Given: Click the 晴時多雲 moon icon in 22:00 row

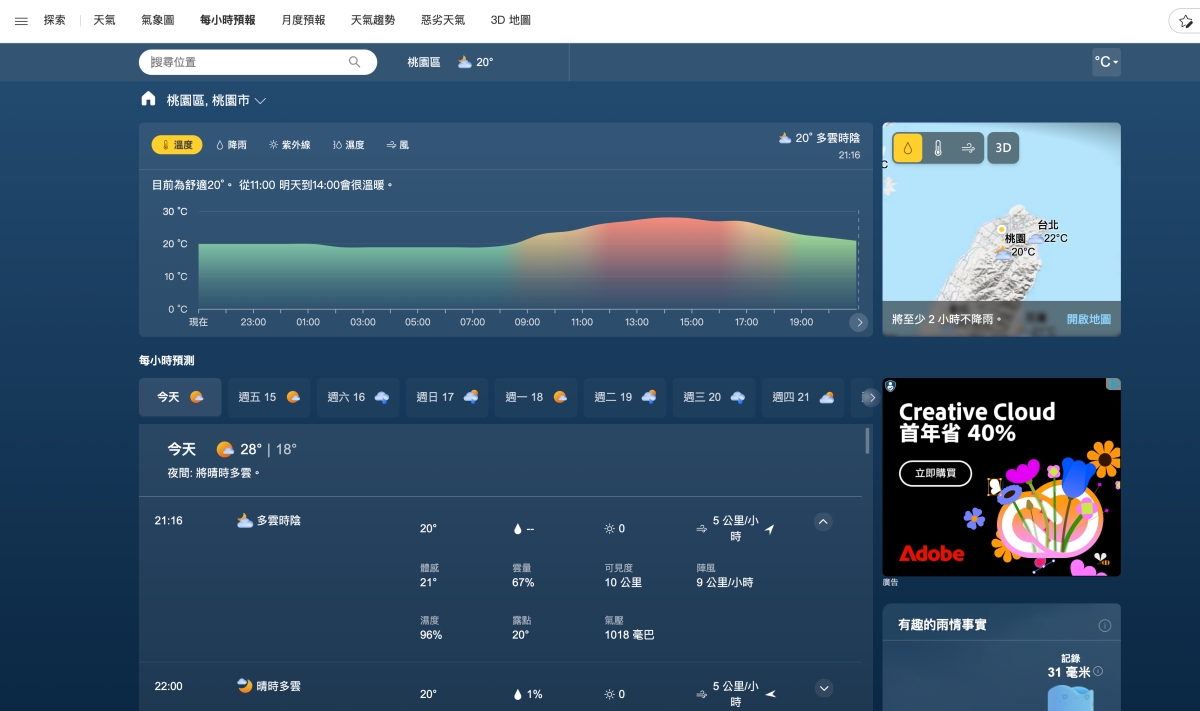Looking at the screenshot, I should [x=245, y=686].
